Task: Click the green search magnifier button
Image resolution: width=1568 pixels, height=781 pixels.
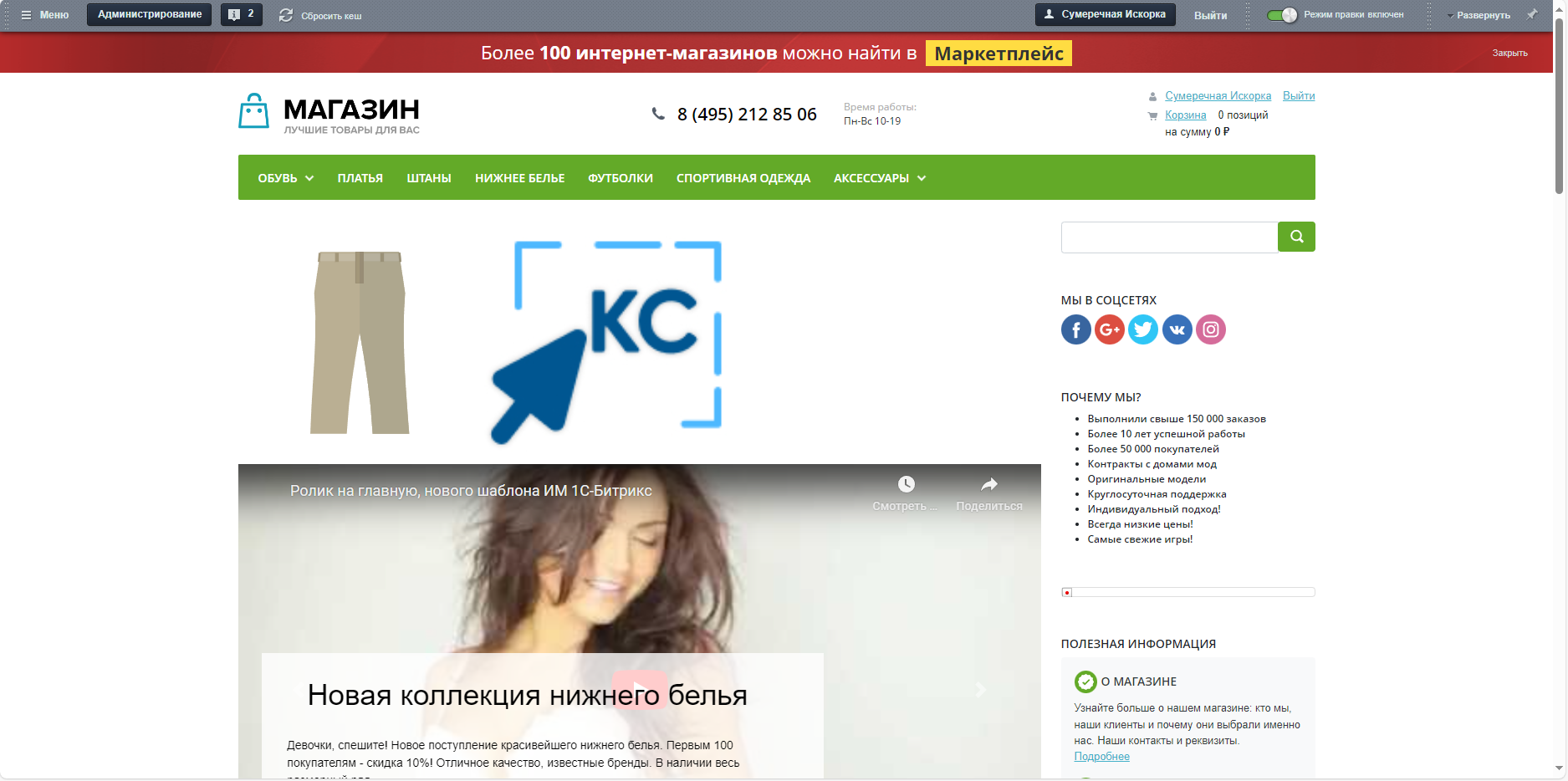Action: (1296, 237)
